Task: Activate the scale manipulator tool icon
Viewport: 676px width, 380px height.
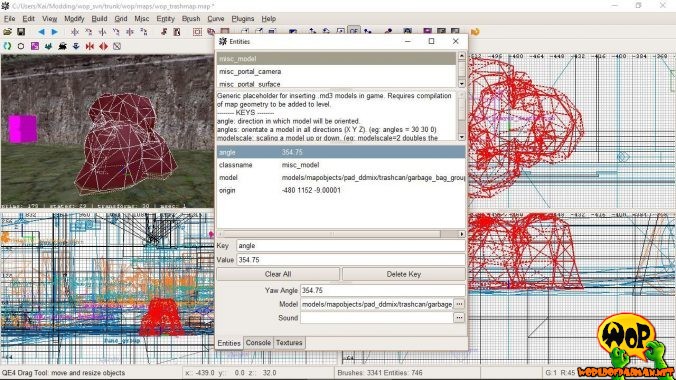Action: point(341,31)
